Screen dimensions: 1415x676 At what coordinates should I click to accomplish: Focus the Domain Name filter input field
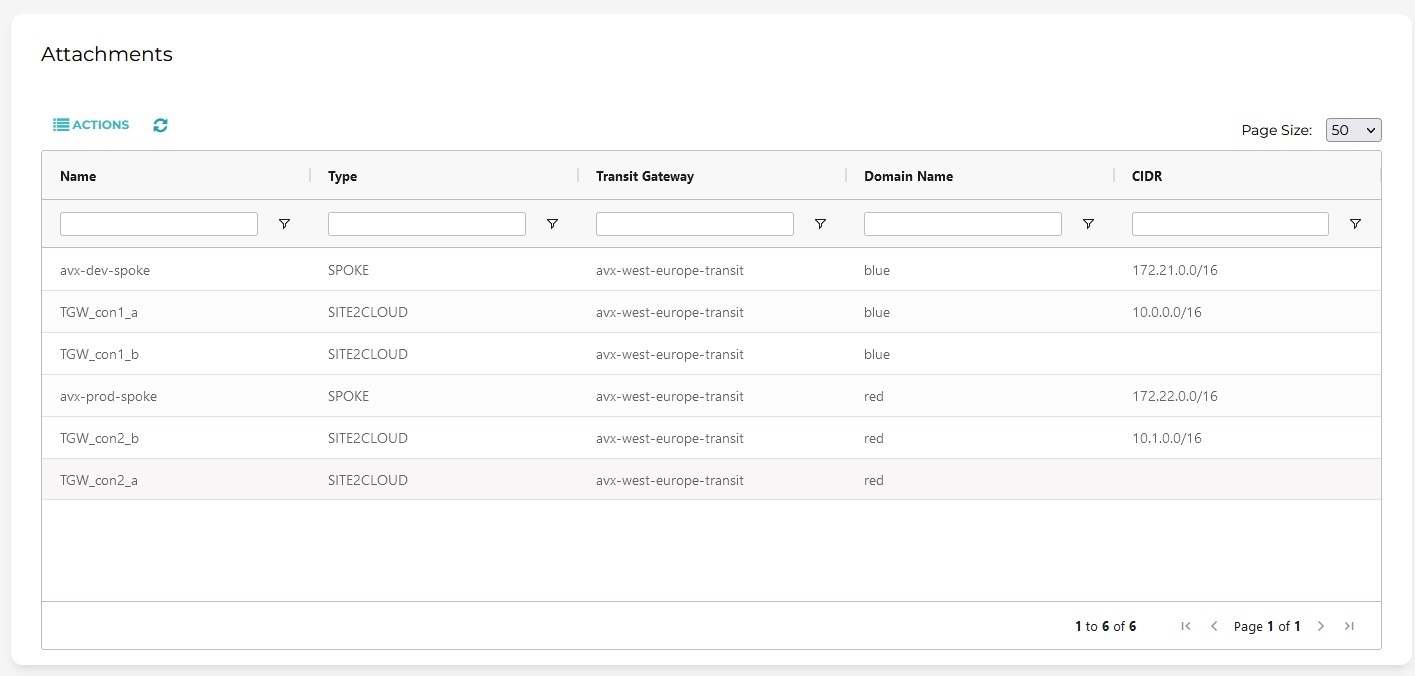click(963, 224)
